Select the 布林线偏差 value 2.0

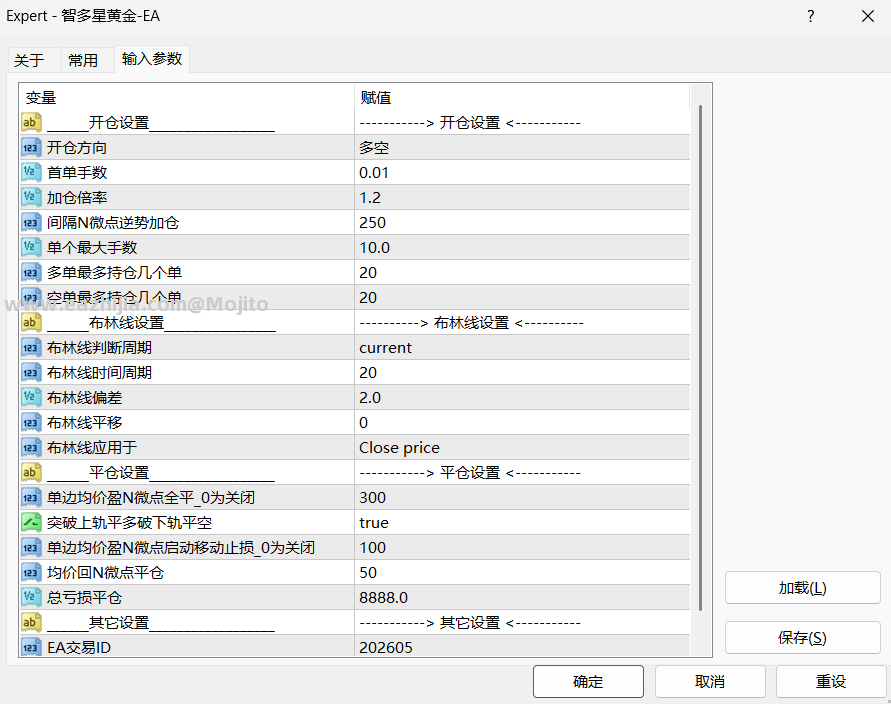[x=522, y=398]
